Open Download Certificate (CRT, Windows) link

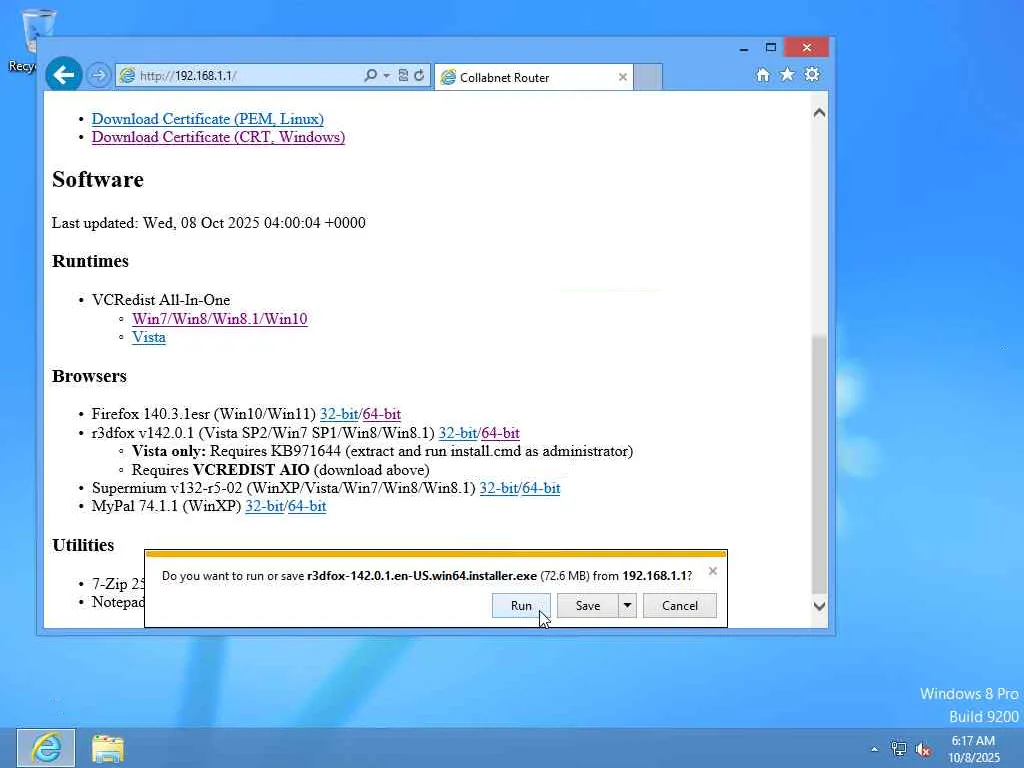coord(218,137)
